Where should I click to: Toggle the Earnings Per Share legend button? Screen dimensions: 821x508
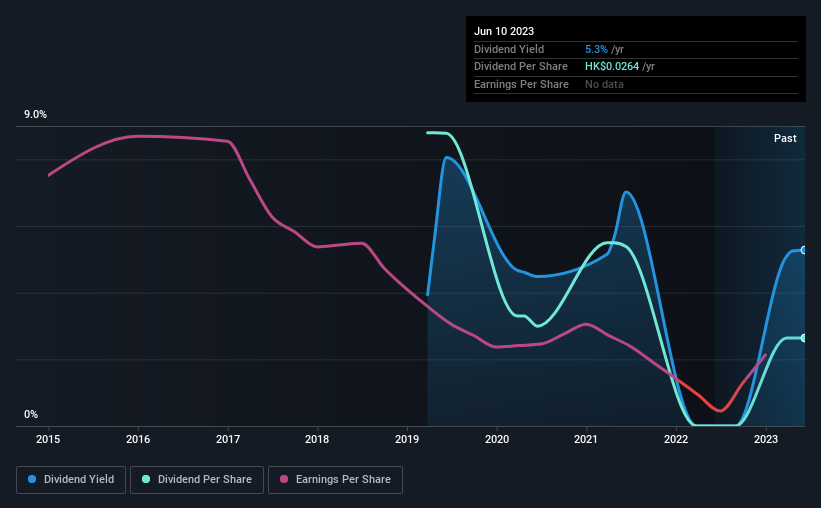(x=335, y=480)
